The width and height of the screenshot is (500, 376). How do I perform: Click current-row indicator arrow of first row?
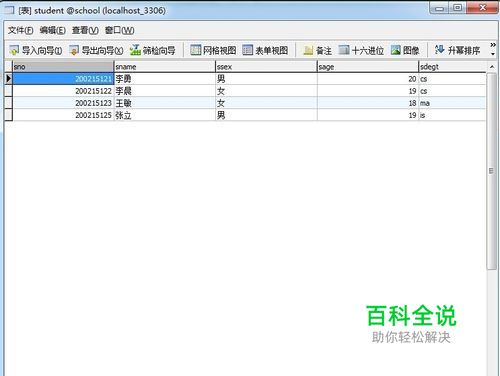[8, 79]
